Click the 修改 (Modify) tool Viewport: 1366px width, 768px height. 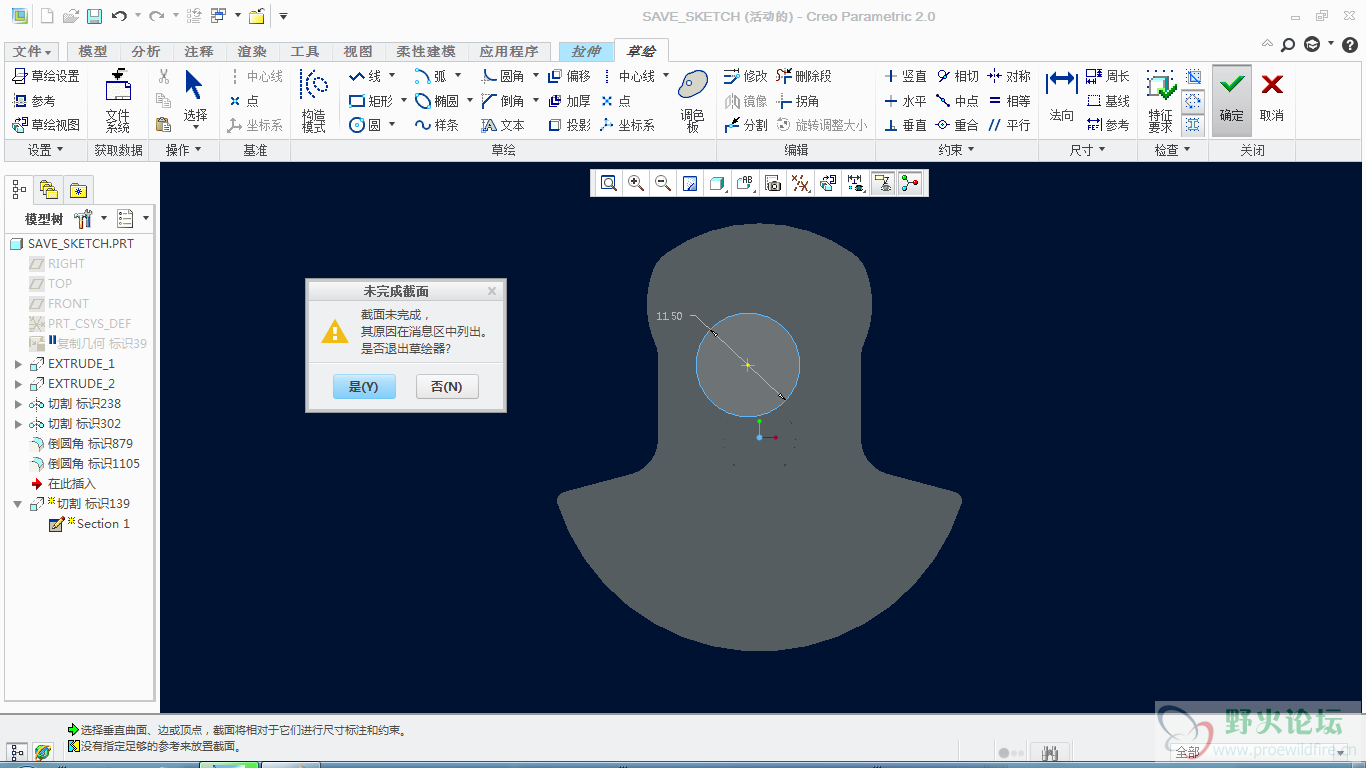[x=746, y=76]
